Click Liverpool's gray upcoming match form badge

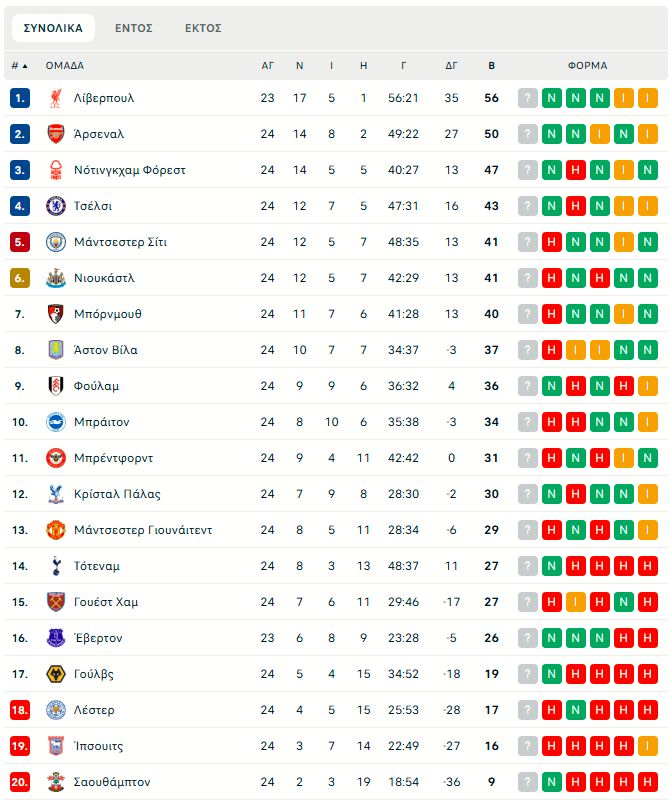(x=528, y=98)
